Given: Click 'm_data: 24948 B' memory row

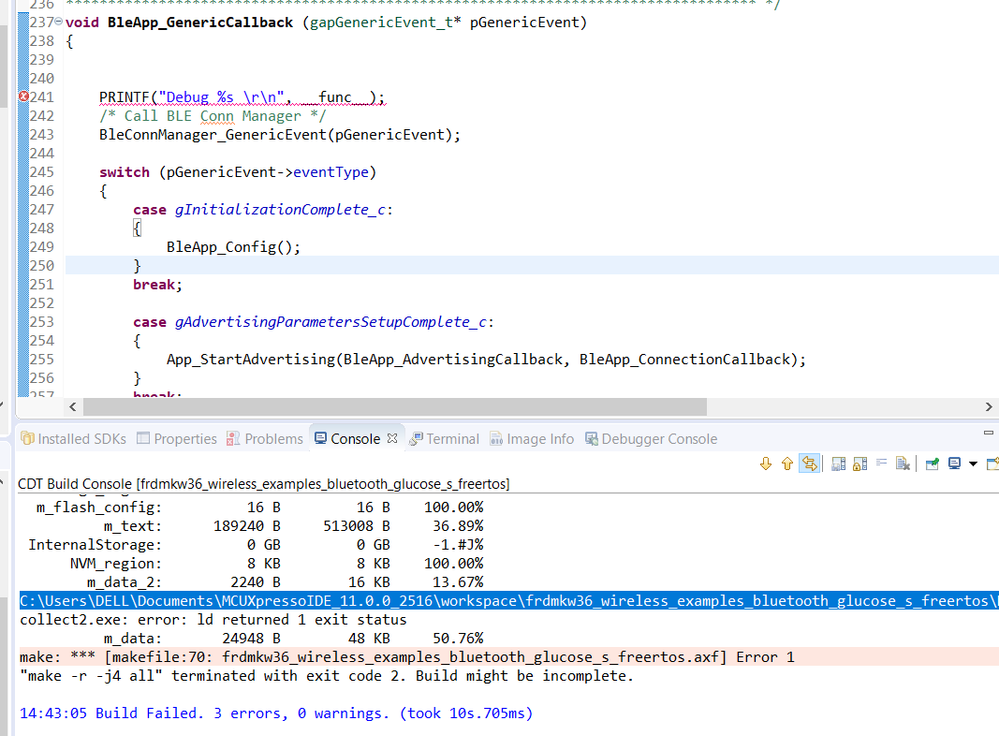Looking at the screenshot, I should click(293, 638).
